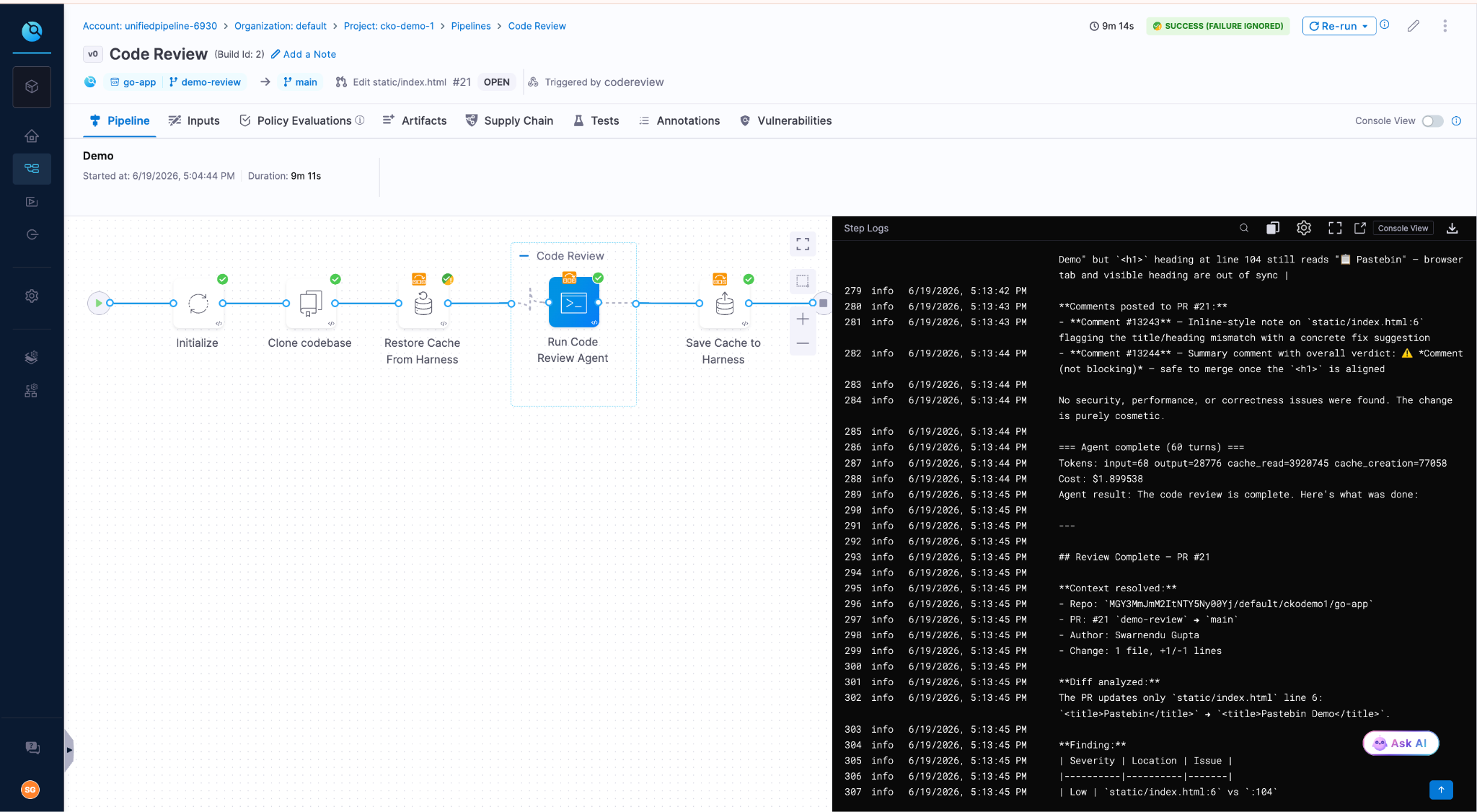Click the pipeline end stop node

click(823, 304)
